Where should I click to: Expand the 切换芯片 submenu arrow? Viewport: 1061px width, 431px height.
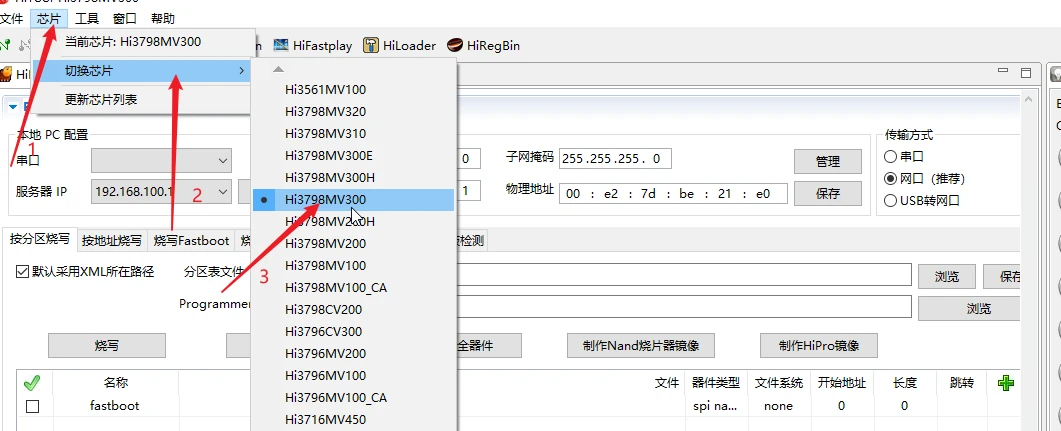point(242,70)
